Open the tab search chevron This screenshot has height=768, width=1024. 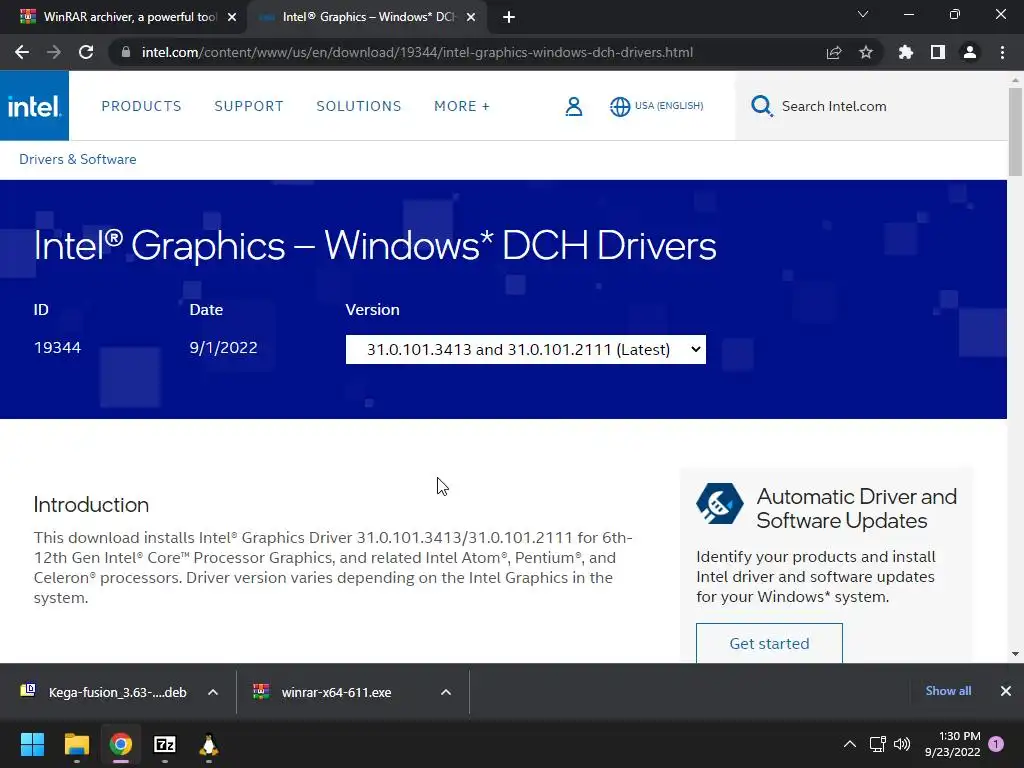point(863,14)
